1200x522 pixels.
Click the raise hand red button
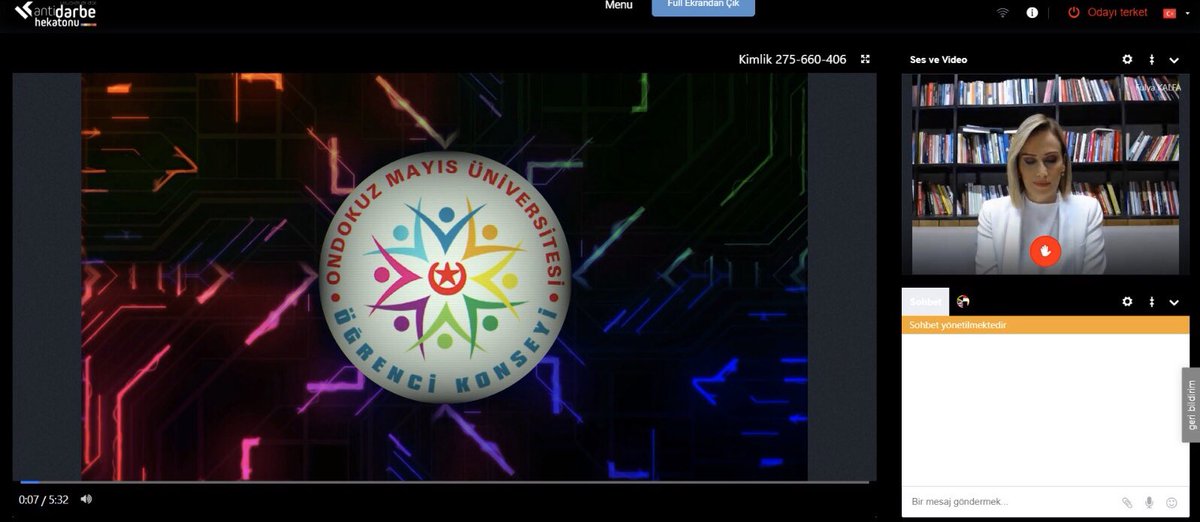click(1045, 251)
